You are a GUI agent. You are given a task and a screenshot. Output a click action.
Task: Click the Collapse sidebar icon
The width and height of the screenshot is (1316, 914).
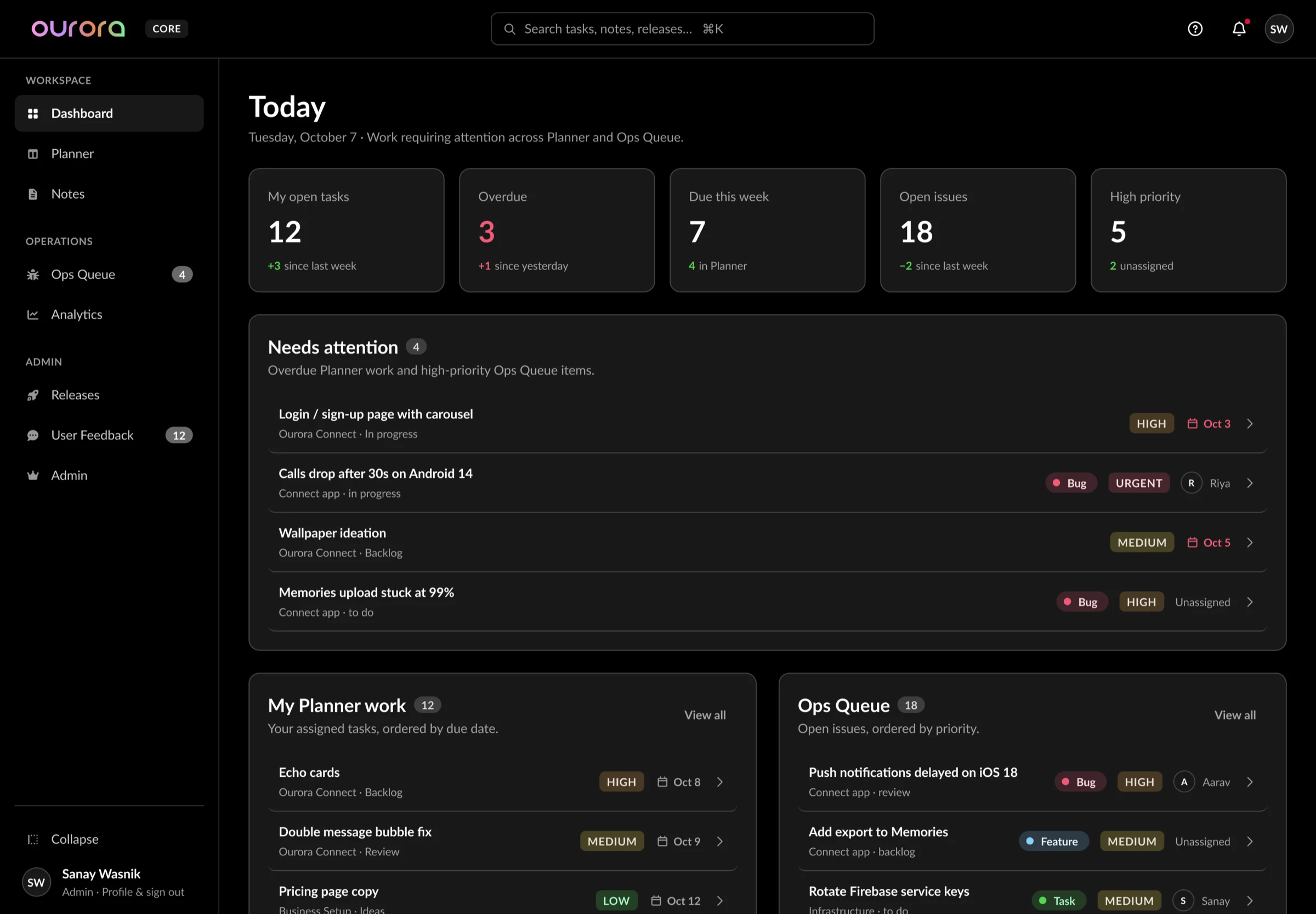coord(33,839)
